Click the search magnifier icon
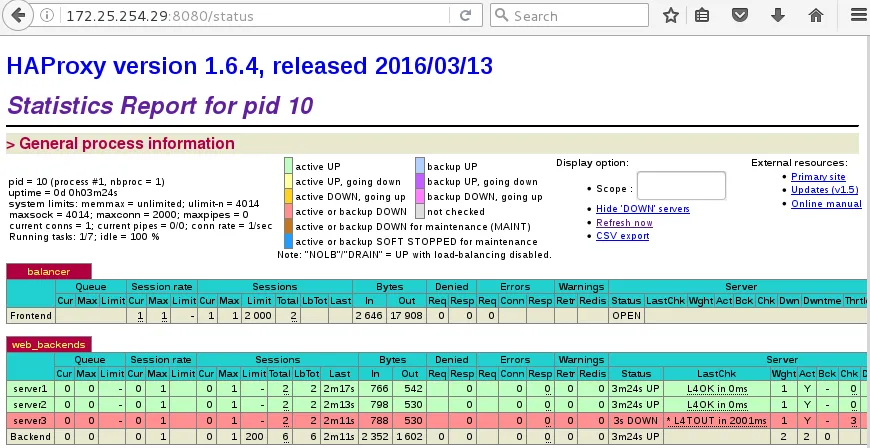 pos(501,16)
